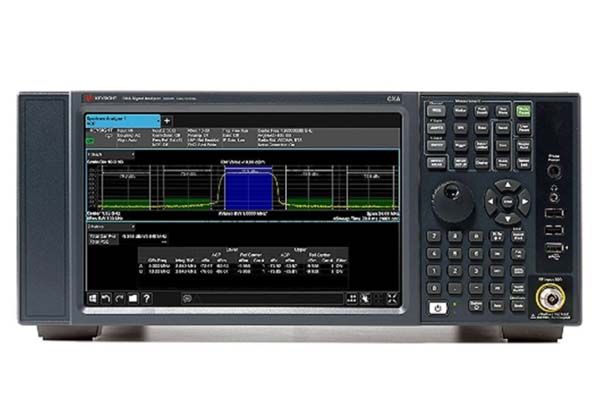Toggle the instrument power button
Screen dimensions: 600x400
point(437,308)
